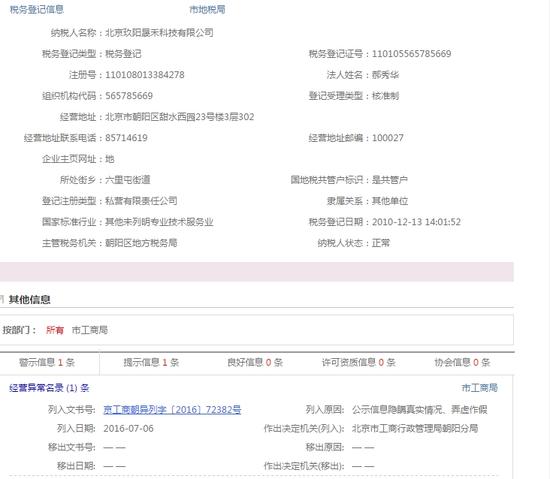Open the 税务登记信息 section heading

(x=37, y=9)
